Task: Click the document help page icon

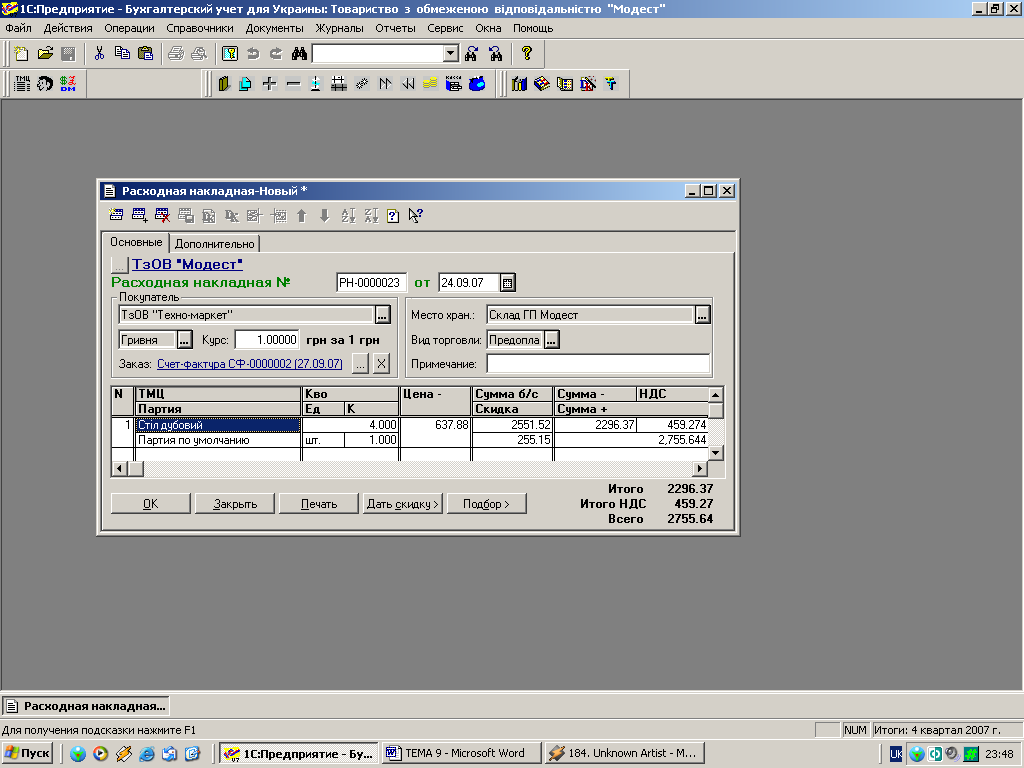Action: [393, 216]
